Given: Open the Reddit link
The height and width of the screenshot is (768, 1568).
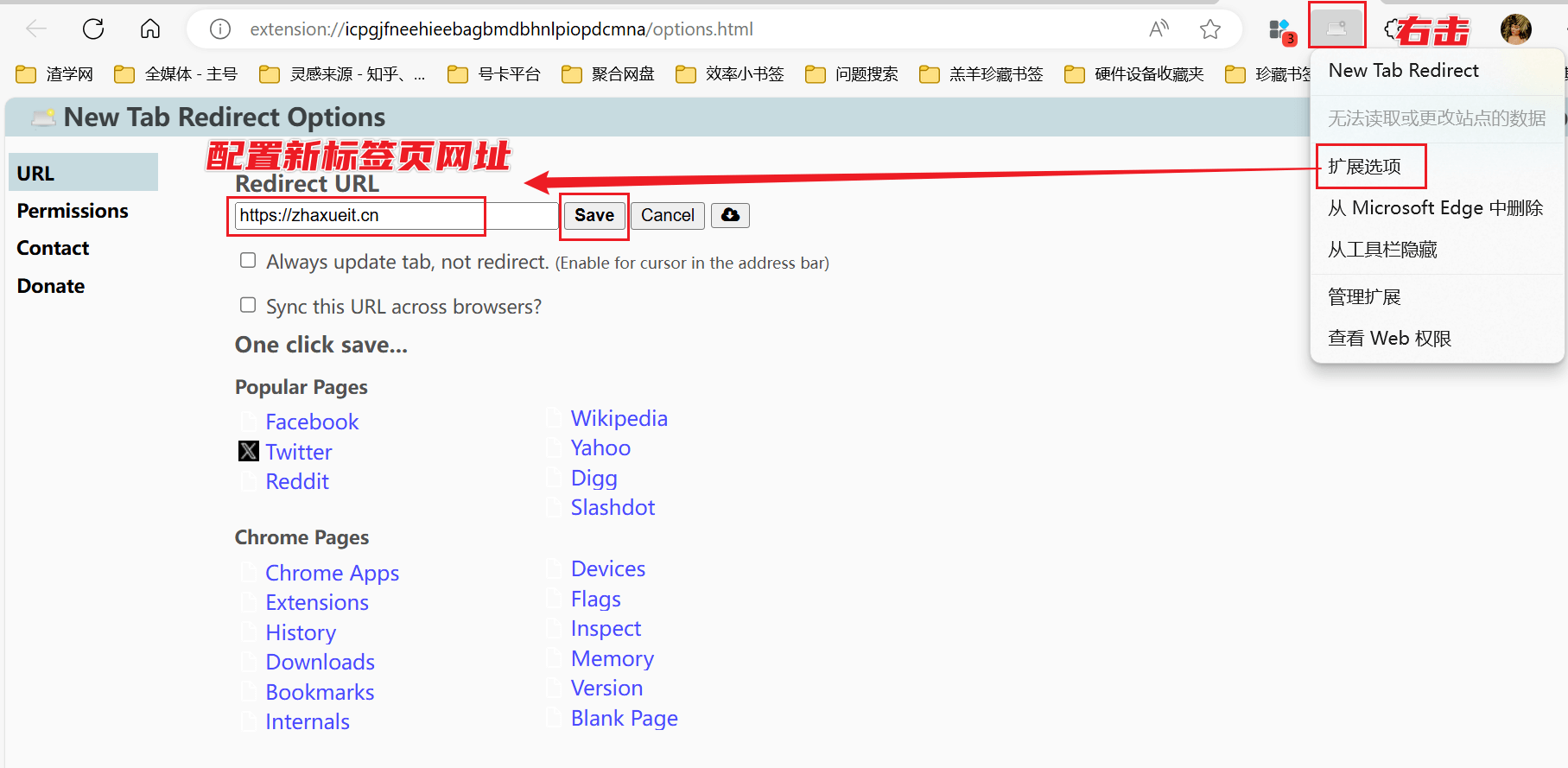Looking at the screenshot, I should point(297,481).
